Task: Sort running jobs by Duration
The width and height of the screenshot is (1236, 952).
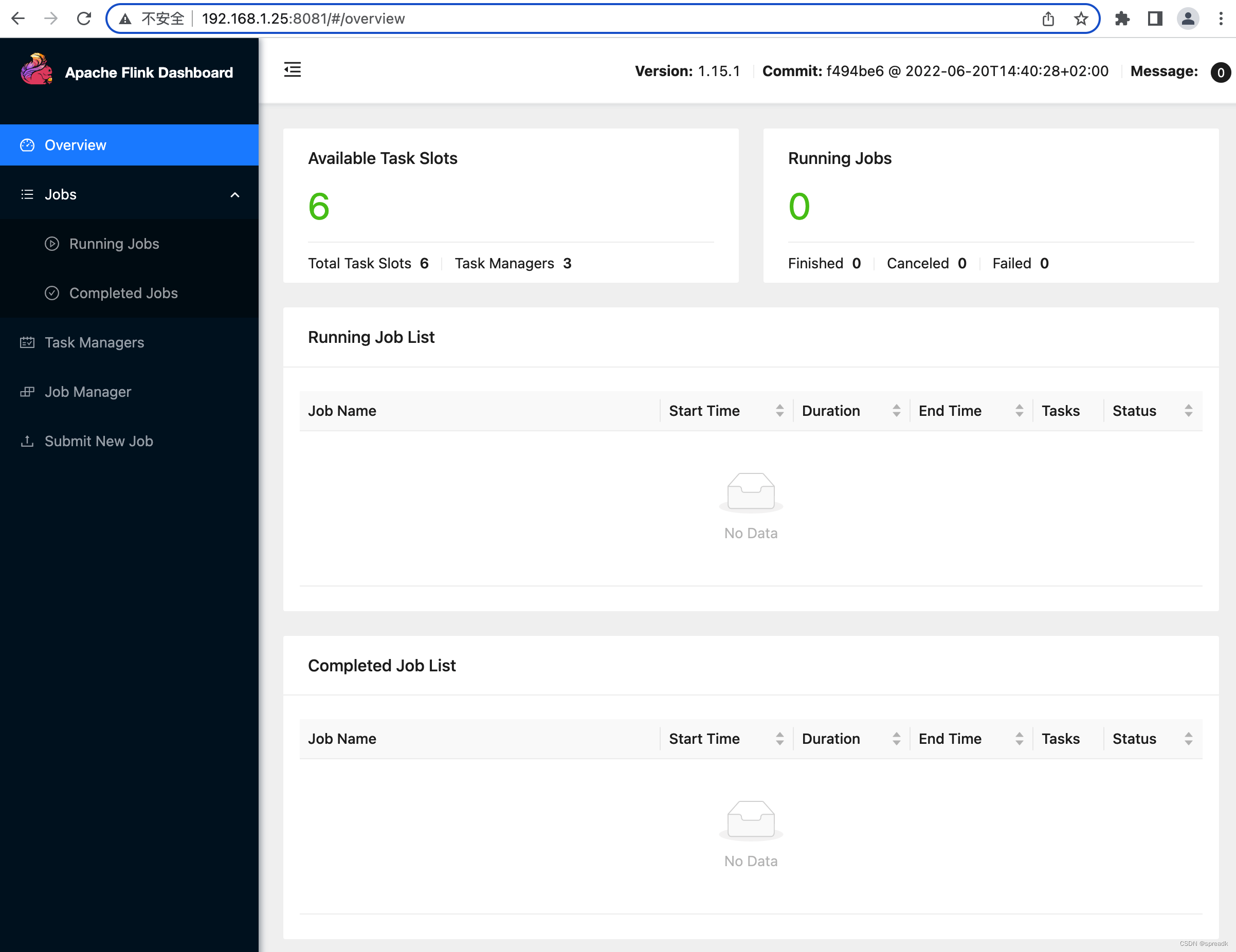Action: pos(896,411)
